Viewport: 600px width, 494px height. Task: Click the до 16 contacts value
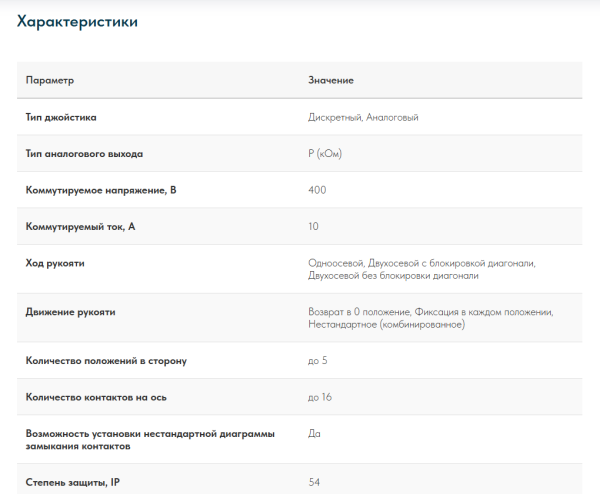pyautogui.click(x=320, y=397)
